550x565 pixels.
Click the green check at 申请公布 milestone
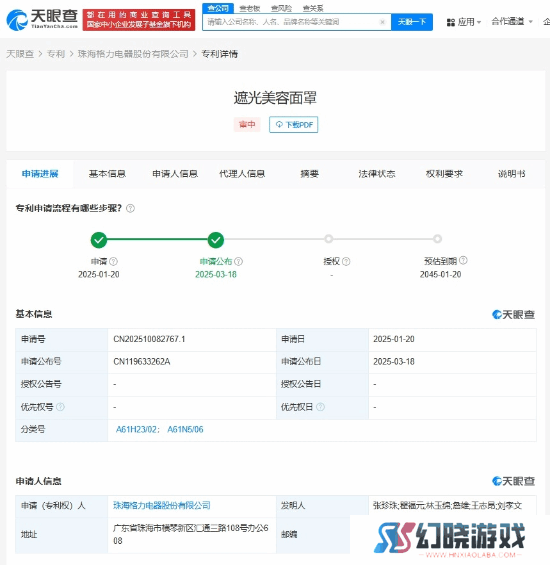coord(216,240)
